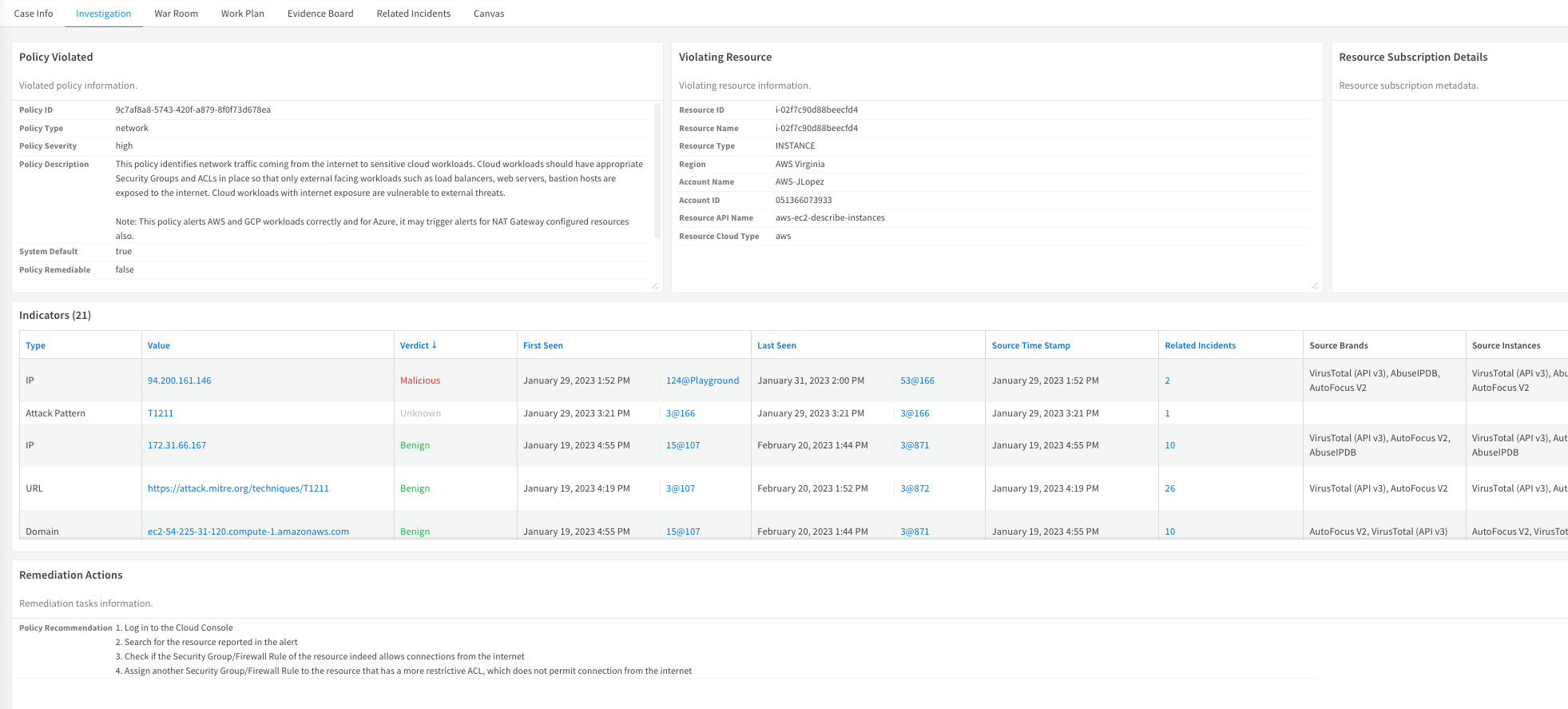The width and height of the screenshot is (1568, 709).
Task: Open malicious IP 94.200.161.146
Action: point(180,380)
